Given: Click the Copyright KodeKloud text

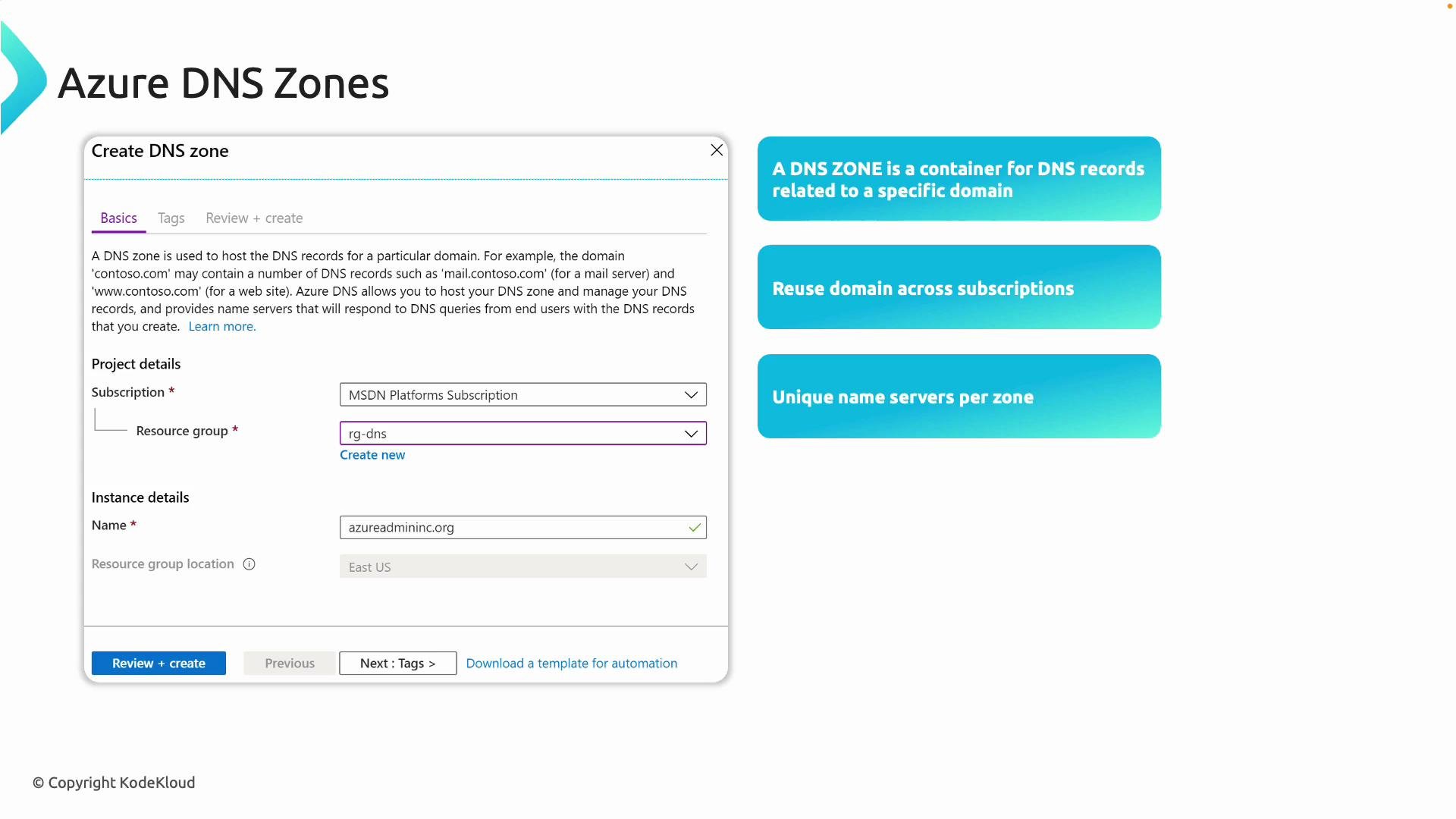Looking at the screenshot, I should [114, 783].
